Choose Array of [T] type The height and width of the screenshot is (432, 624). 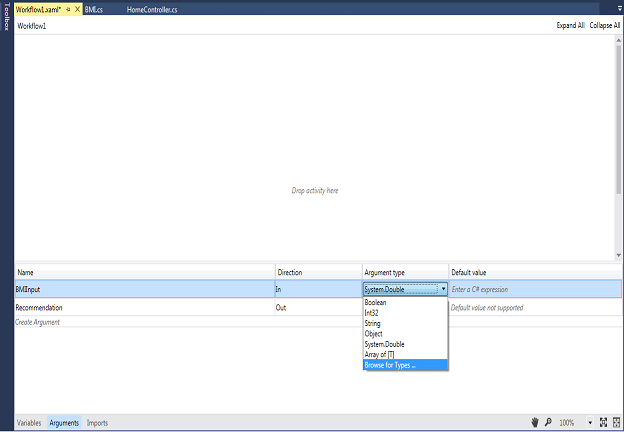point(405,354)
